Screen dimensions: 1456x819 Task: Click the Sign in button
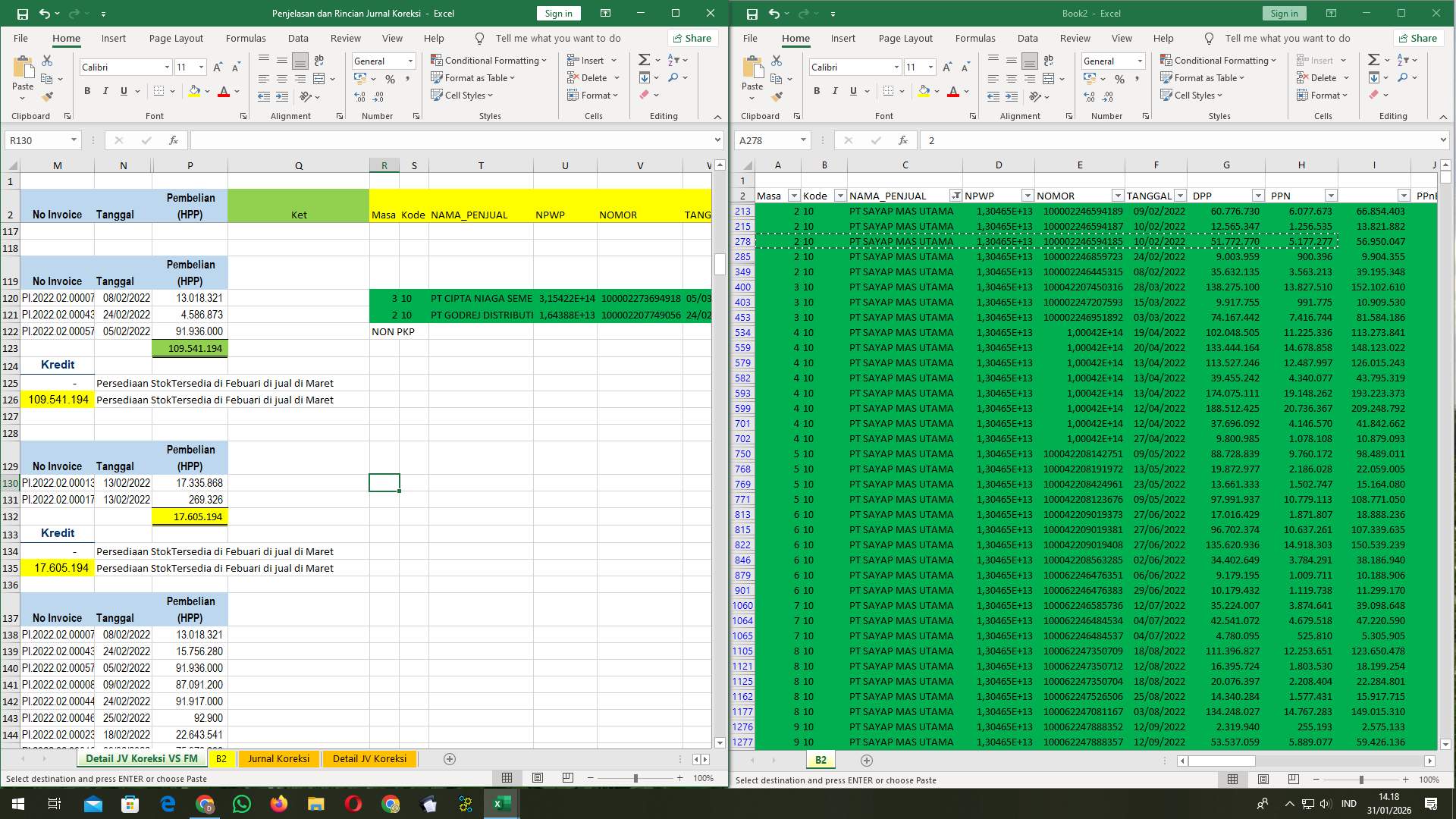557,13
